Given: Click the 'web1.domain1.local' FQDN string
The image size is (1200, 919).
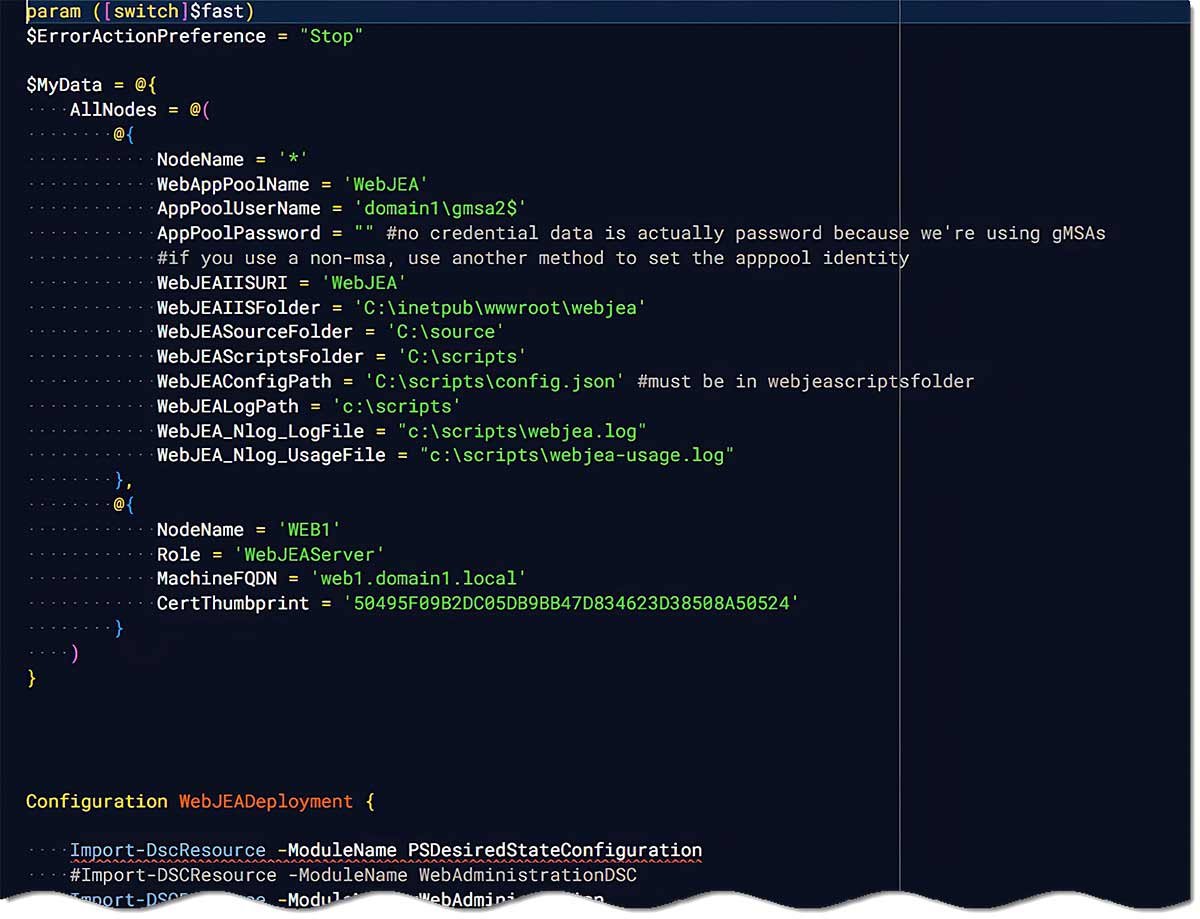Looking at the screenshot, I should pos(418,578).
